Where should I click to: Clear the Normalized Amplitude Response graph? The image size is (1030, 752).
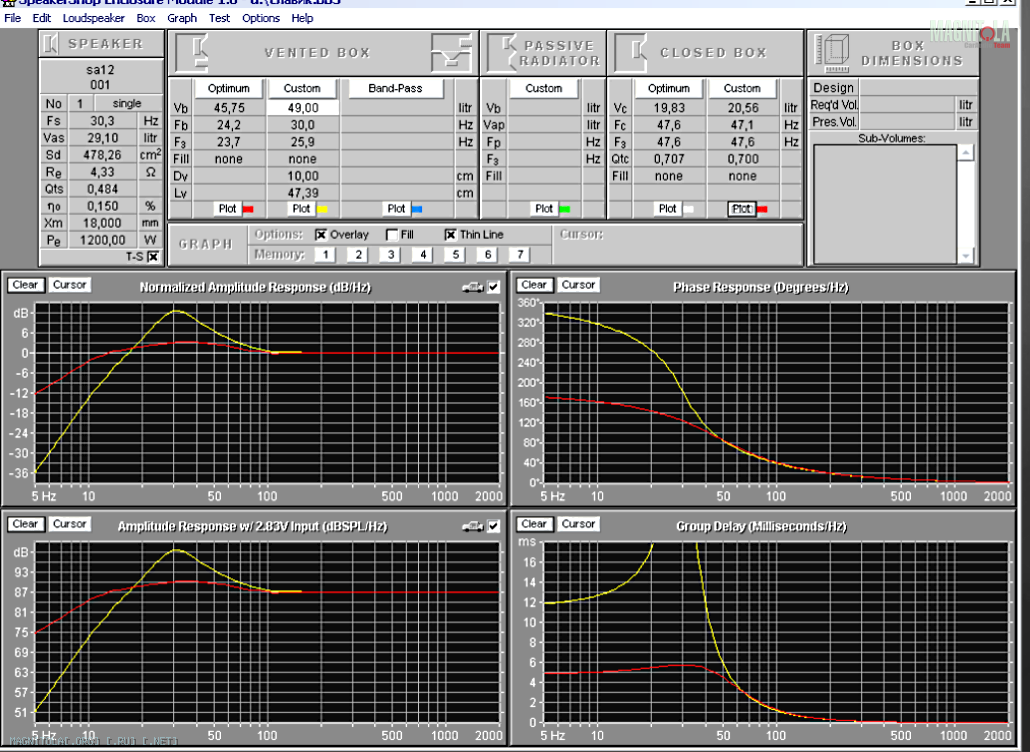click(x=26, y=285)
